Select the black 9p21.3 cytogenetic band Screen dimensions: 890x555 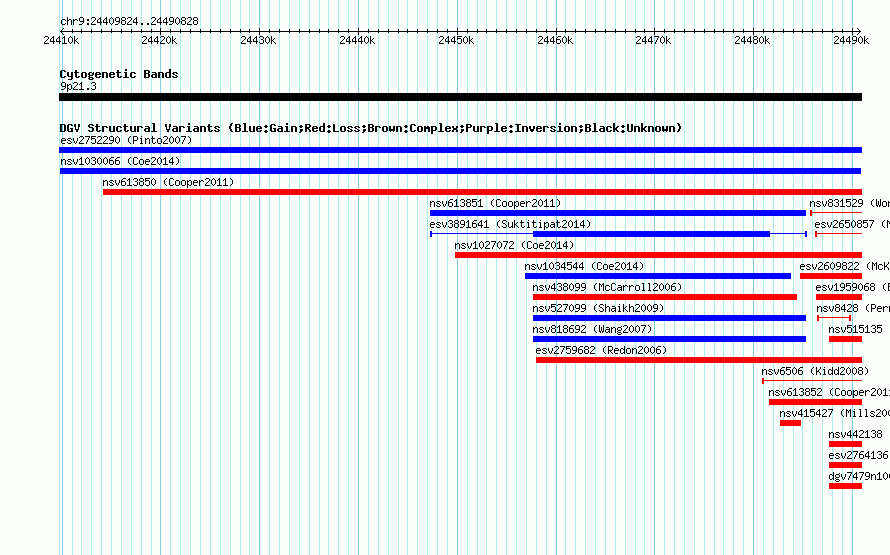460,97
